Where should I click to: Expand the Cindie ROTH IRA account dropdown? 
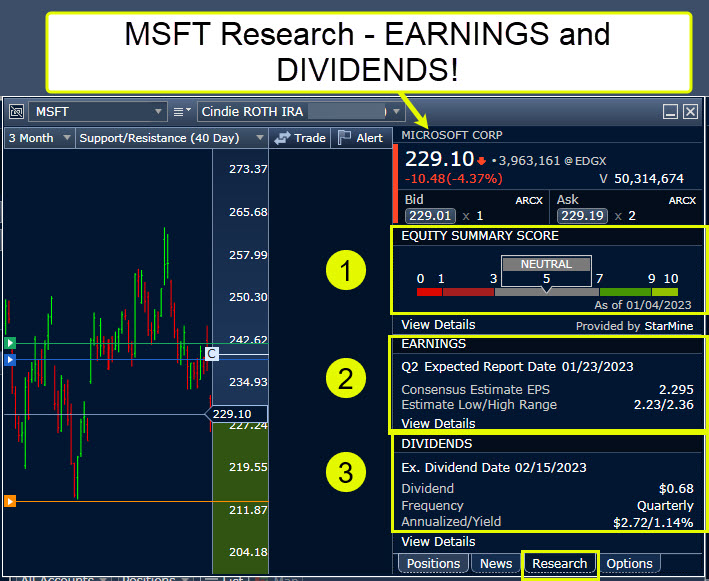pos(396,112)
